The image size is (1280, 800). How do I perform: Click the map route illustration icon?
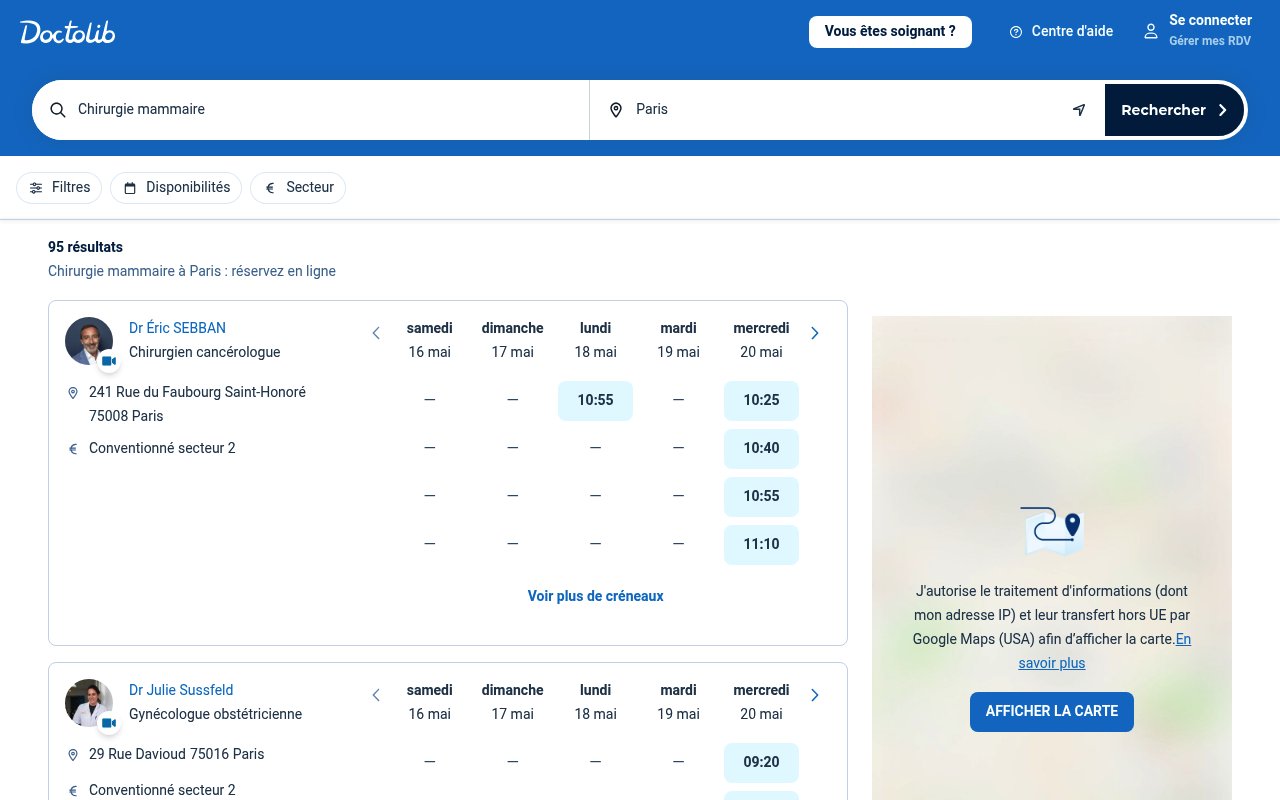pos(1052,531)
